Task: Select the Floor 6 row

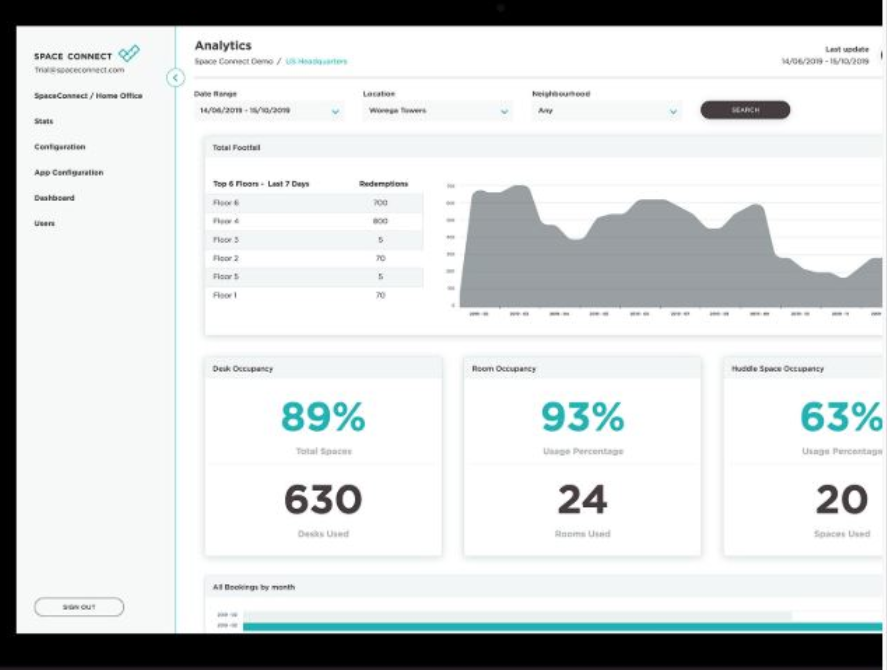Action: [x=314, y=203]
